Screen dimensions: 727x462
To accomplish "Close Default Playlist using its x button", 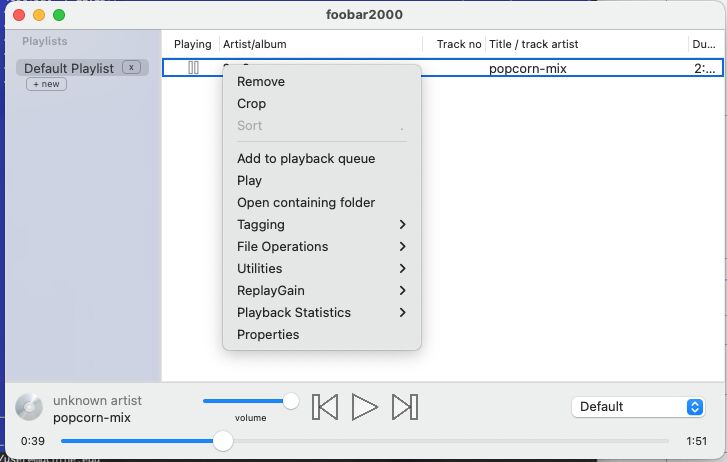I will [x=131, y=67].
